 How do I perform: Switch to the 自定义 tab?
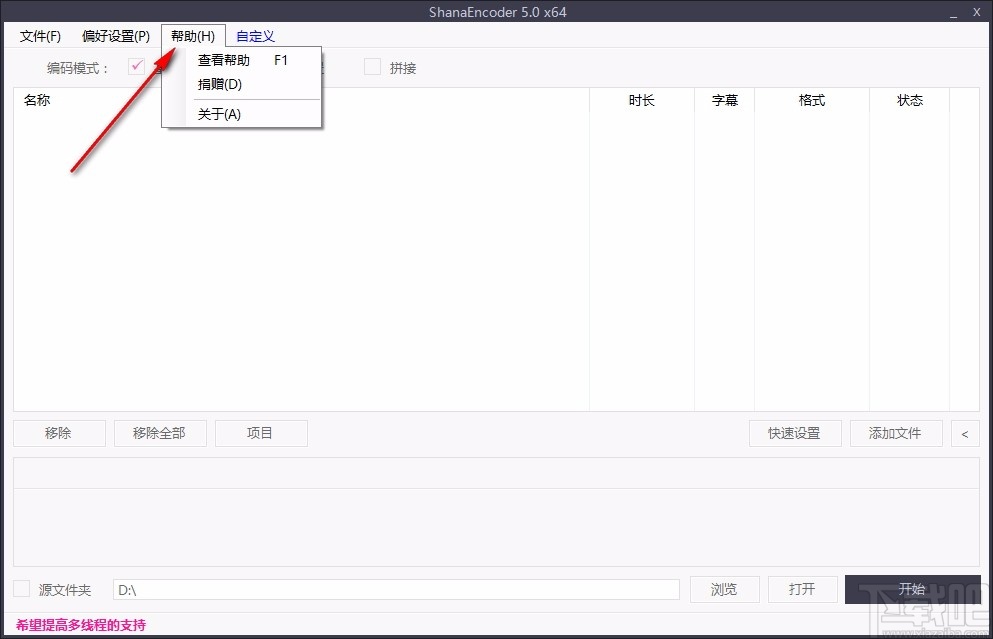[x=254, y=36]
